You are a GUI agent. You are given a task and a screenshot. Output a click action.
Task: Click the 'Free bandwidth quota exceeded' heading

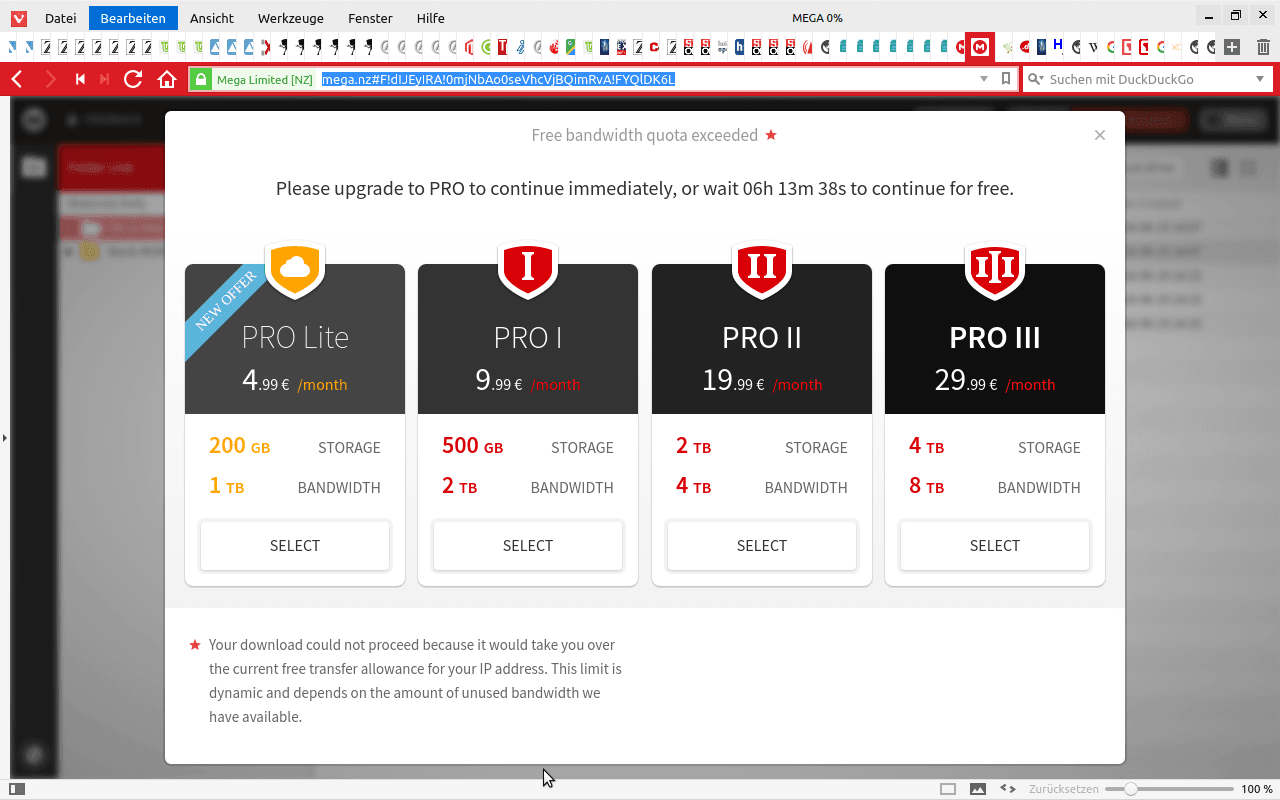[645, 135]
